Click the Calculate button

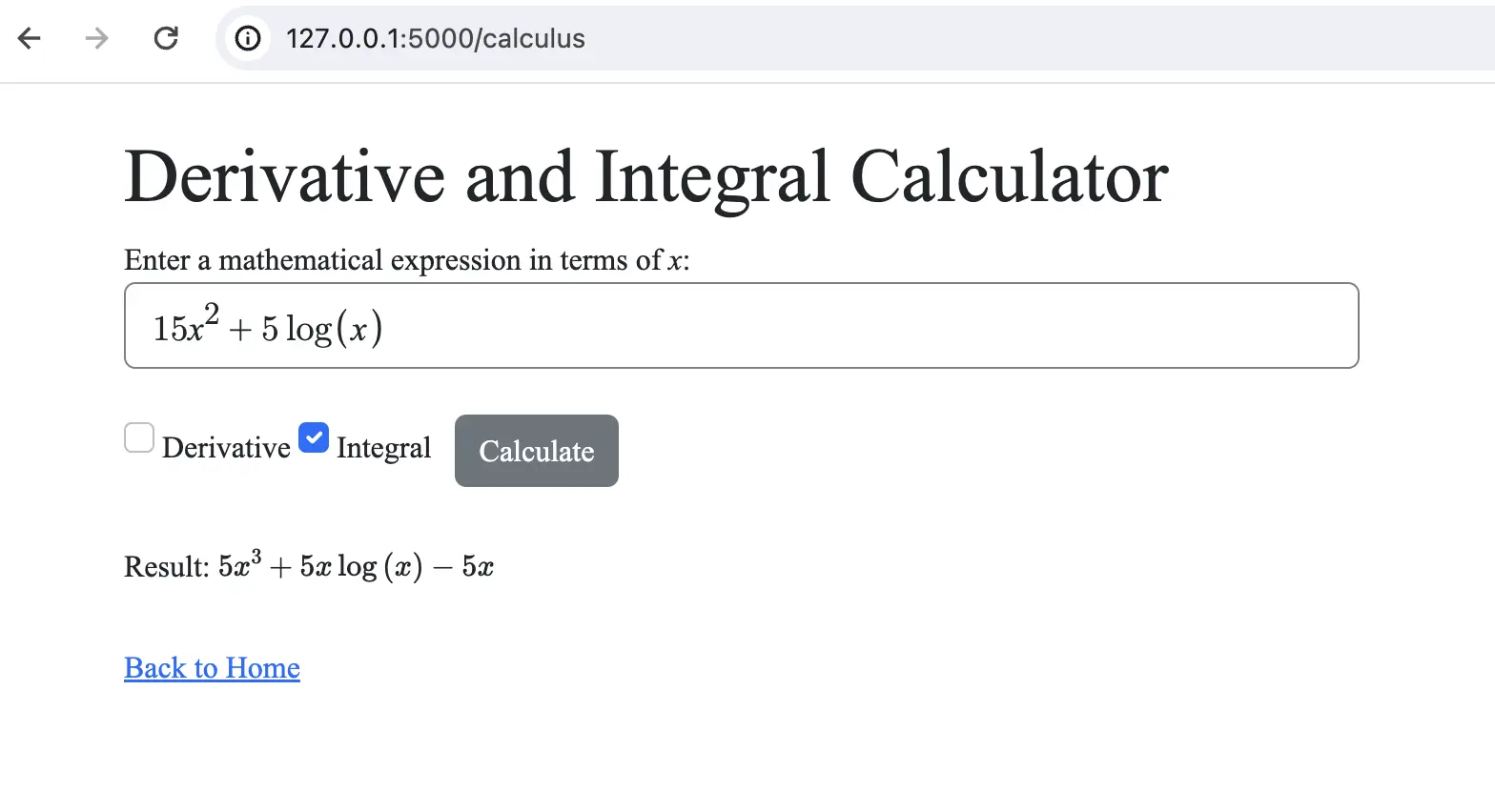537,451
